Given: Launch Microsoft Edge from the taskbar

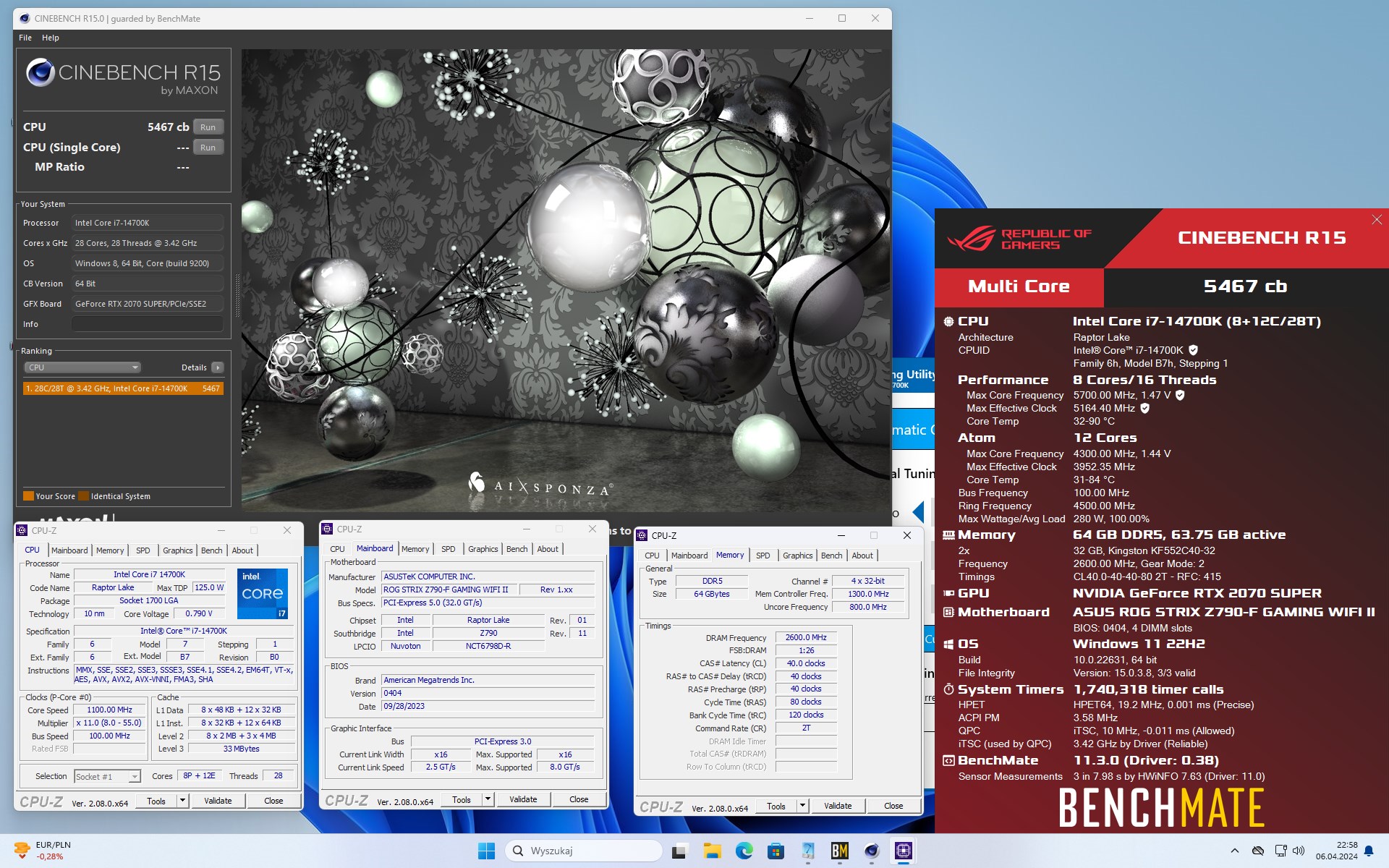Looking at the screenshot, I should pos(744,851).
